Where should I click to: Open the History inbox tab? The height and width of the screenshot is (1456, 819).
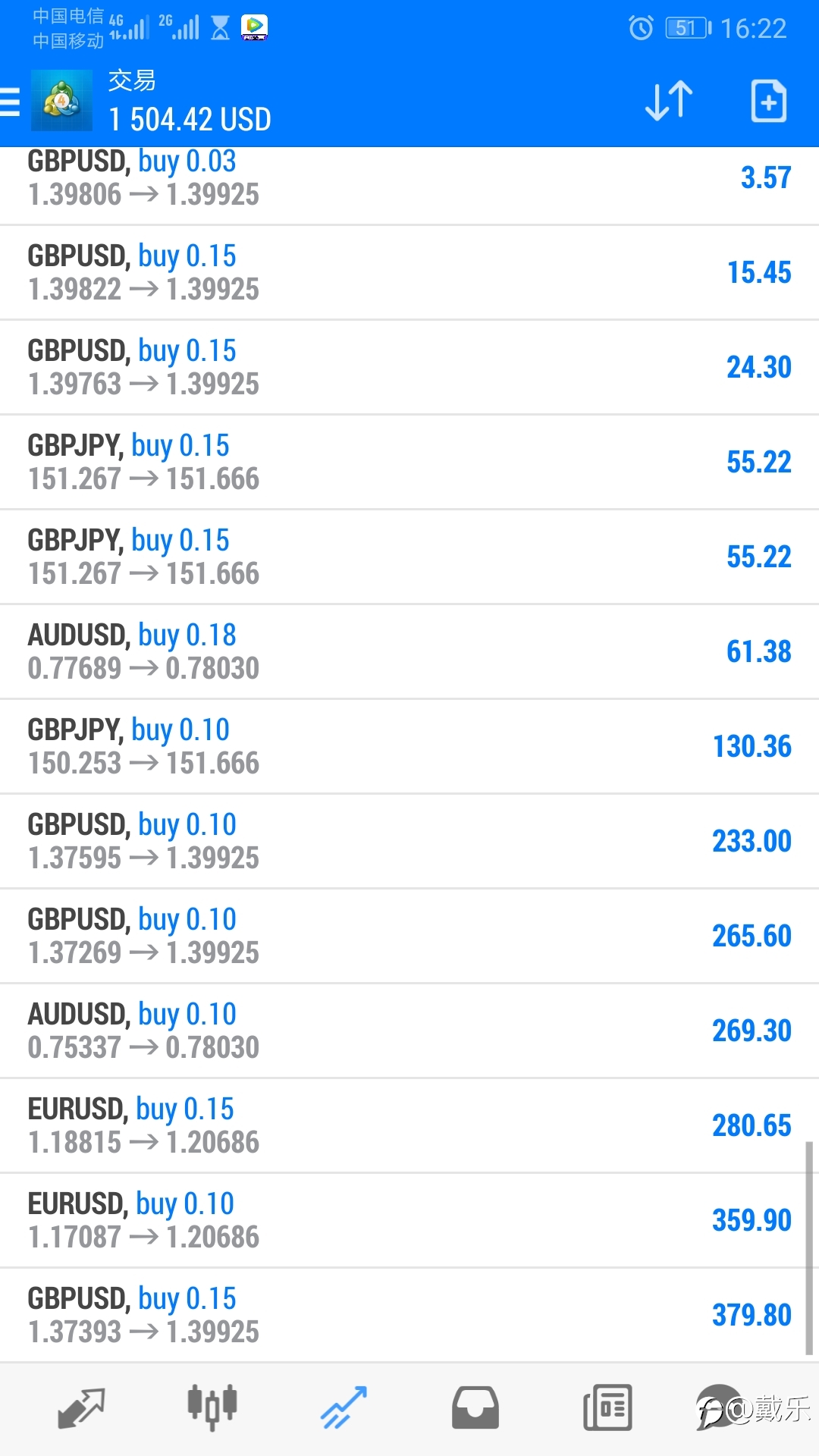tap(475, 1408)
